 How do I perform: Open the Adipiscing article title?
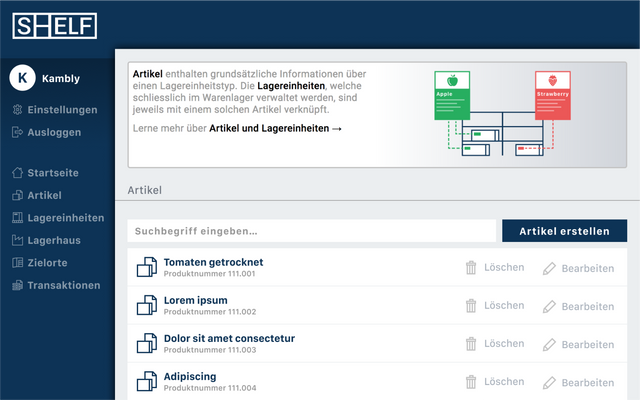pos(190,376)
